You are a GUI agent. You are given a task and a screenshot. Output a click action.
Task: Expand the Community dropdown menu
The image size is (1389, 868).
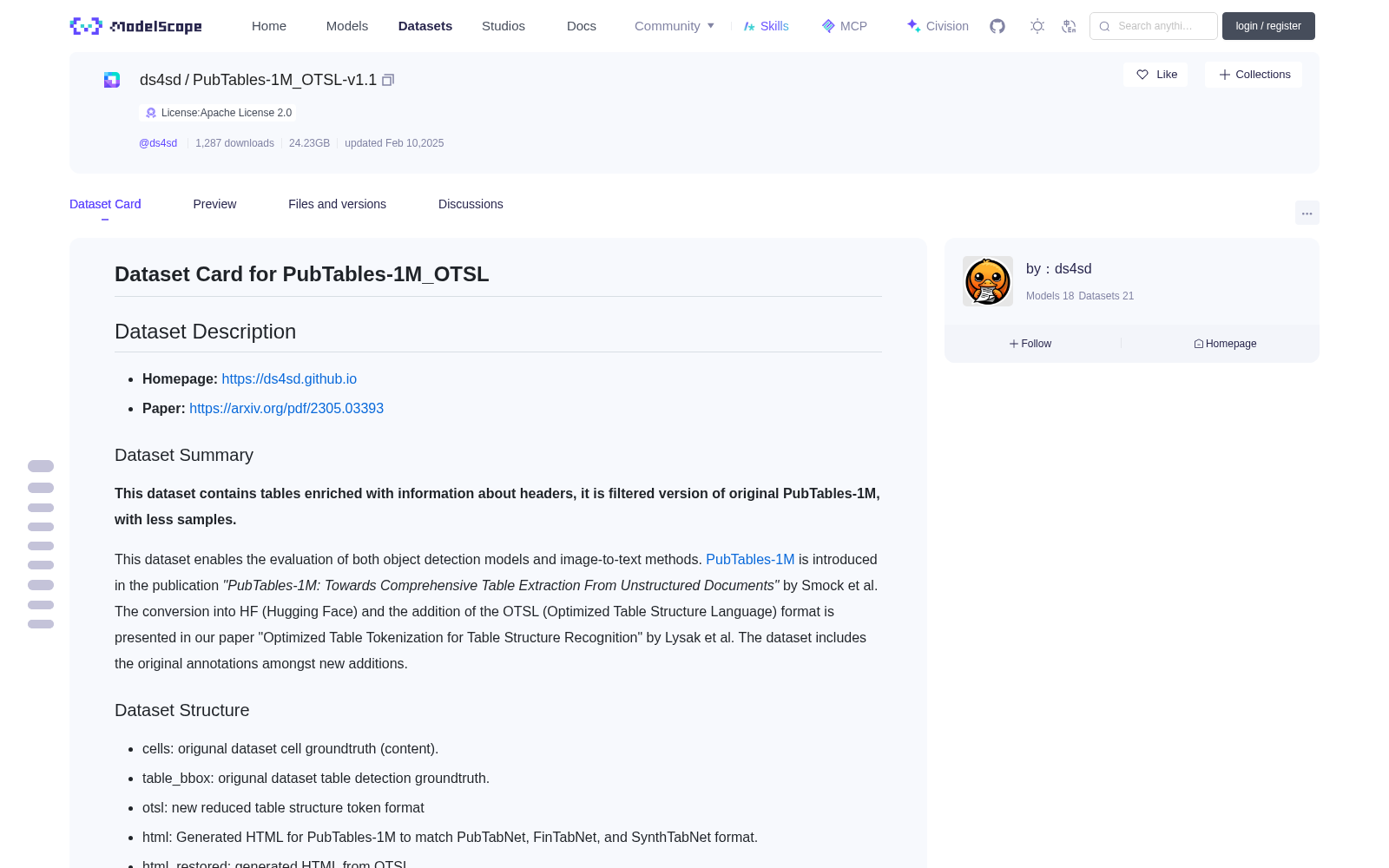(675, 26)
